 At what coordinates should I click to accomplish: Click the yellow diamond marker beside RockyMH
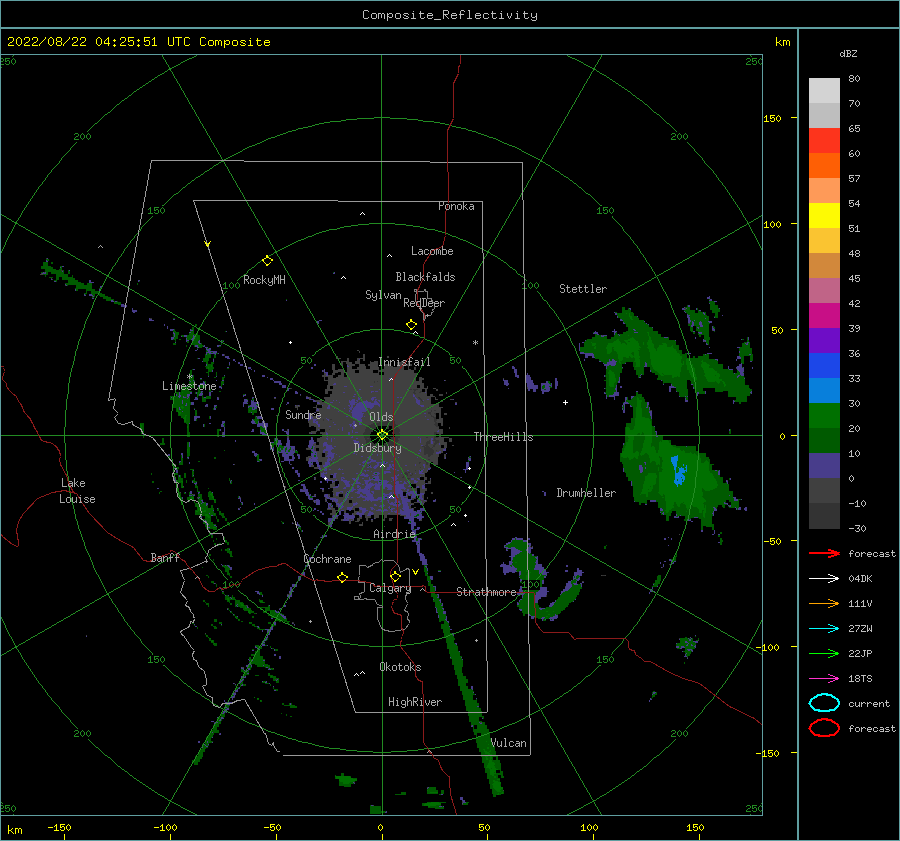pyautogui.click(x=267, y=261)
